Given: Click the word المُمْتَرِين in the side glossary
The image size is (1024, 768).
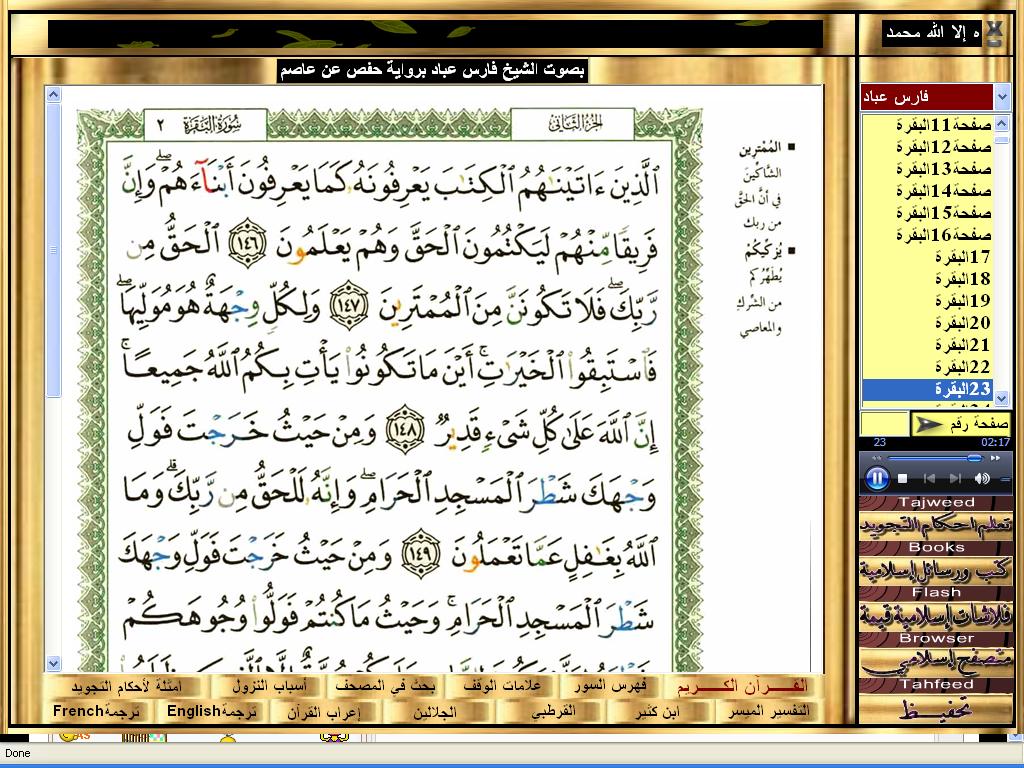Looking at the screenshot, I should coord(760,150).
